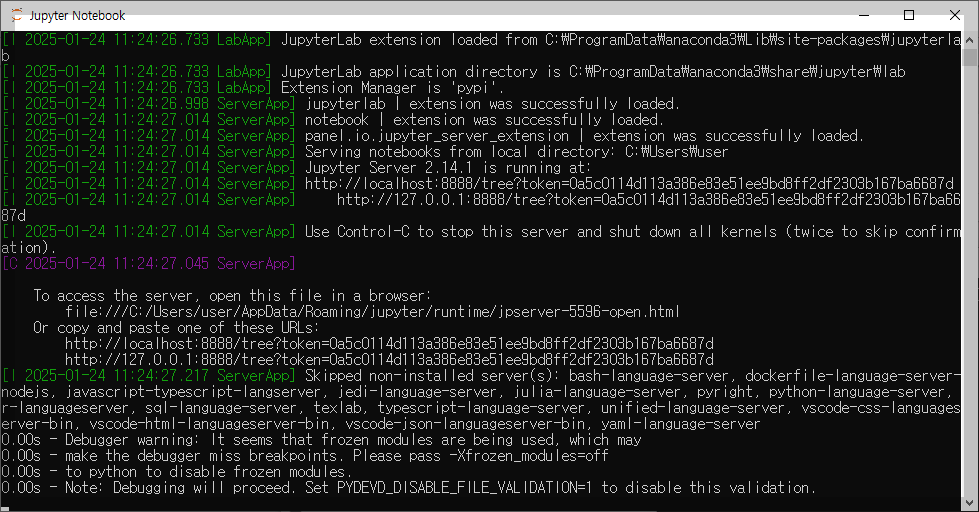The width and height of the screenshot is (979, 512).
Task: Click the localhost:8888 URL under 'copy and paste'
Action: click(x=389, y=343)
